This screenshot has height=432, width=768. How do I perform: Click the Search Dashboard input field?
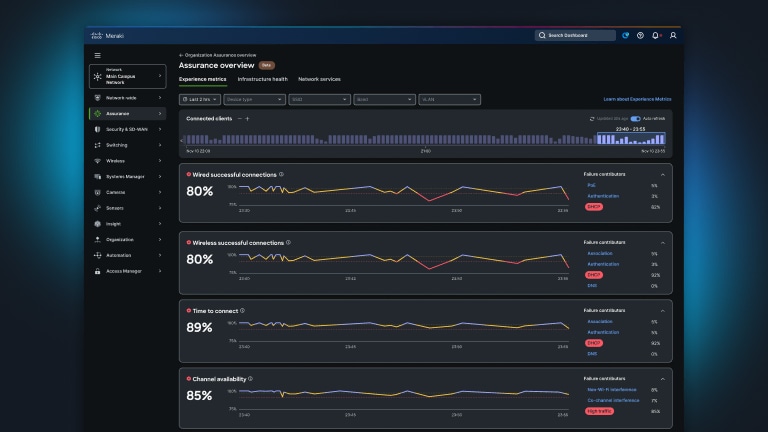point(575,35)
